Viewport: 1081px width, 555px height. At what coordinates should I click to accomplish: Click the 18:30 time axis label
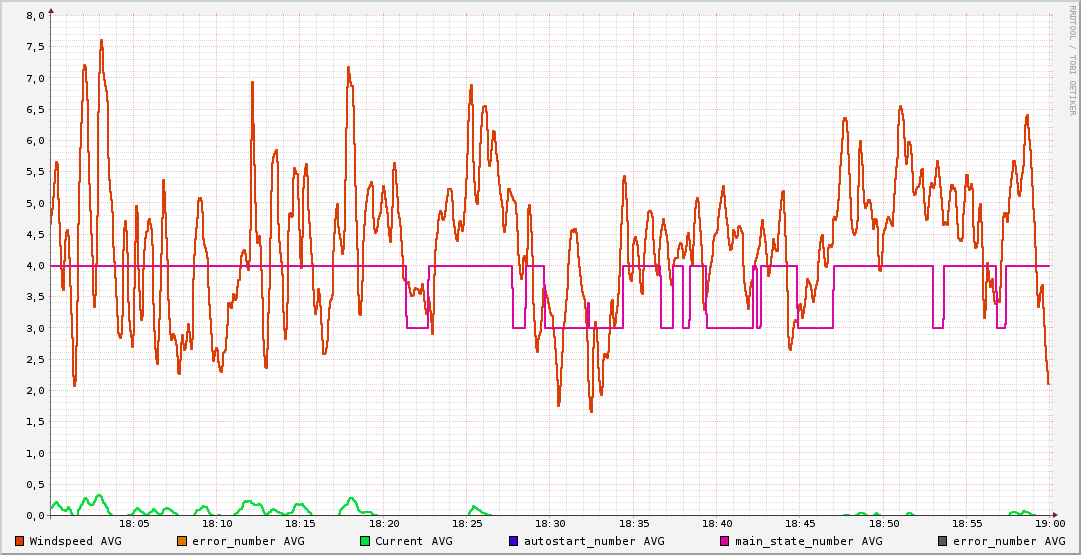[x=550, y=523]
